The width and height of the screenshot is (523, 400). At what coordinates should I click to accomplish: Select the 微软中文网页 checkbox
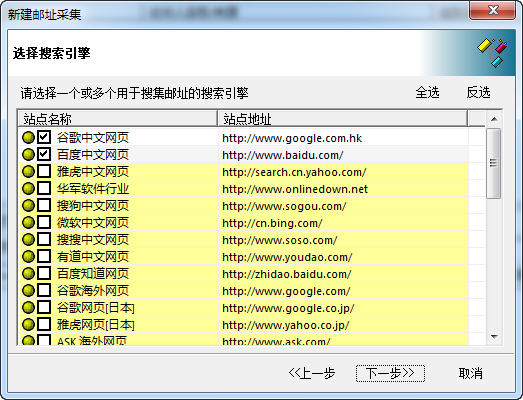(44, 222)
